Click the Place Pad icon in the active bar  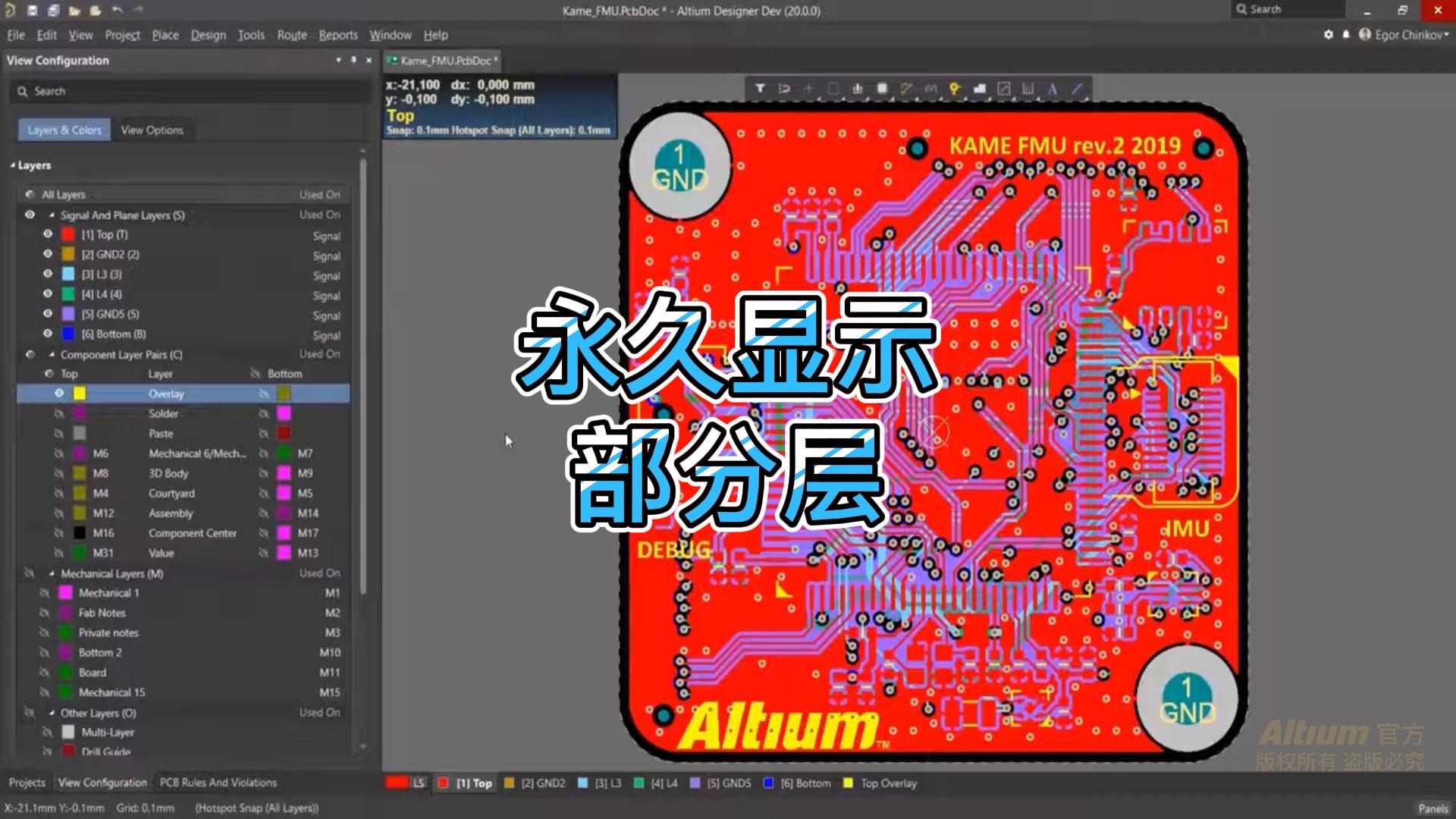[x=954, y=89]
